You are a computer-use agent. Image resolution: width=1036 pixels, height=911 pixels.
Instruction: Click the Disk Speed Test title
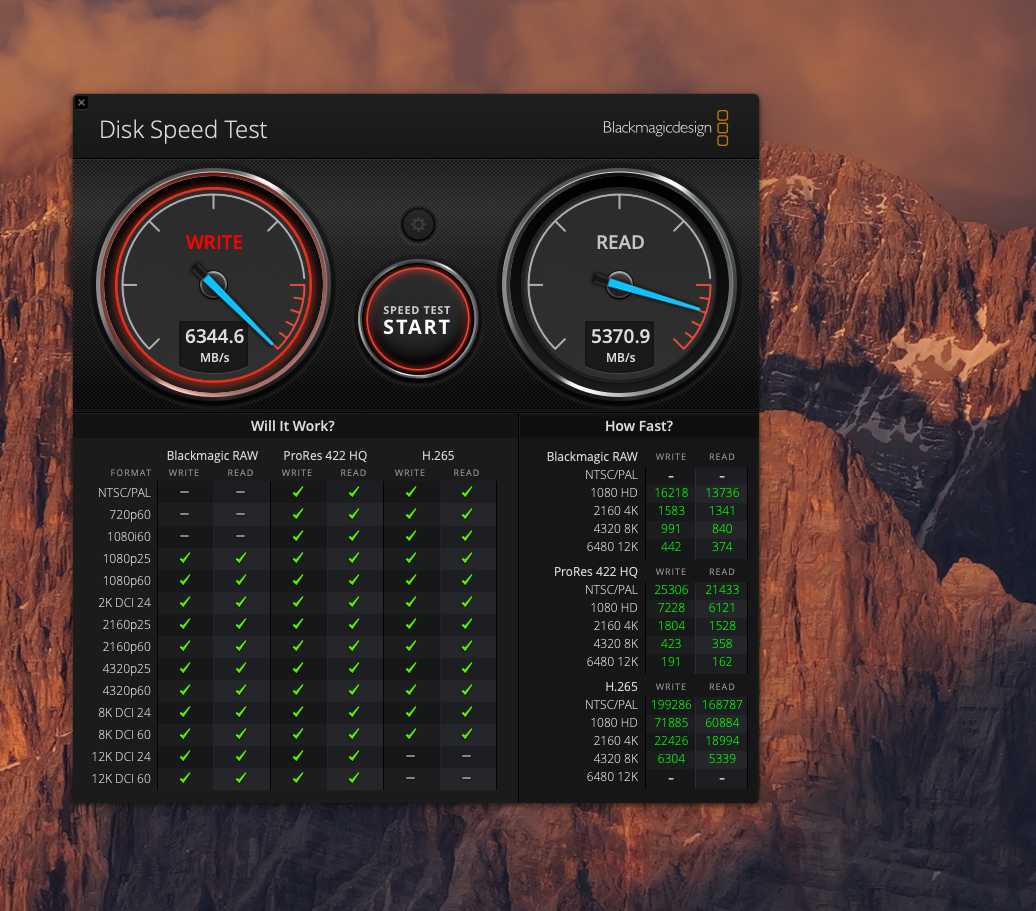pyautogui.click(x=183, y=129)
